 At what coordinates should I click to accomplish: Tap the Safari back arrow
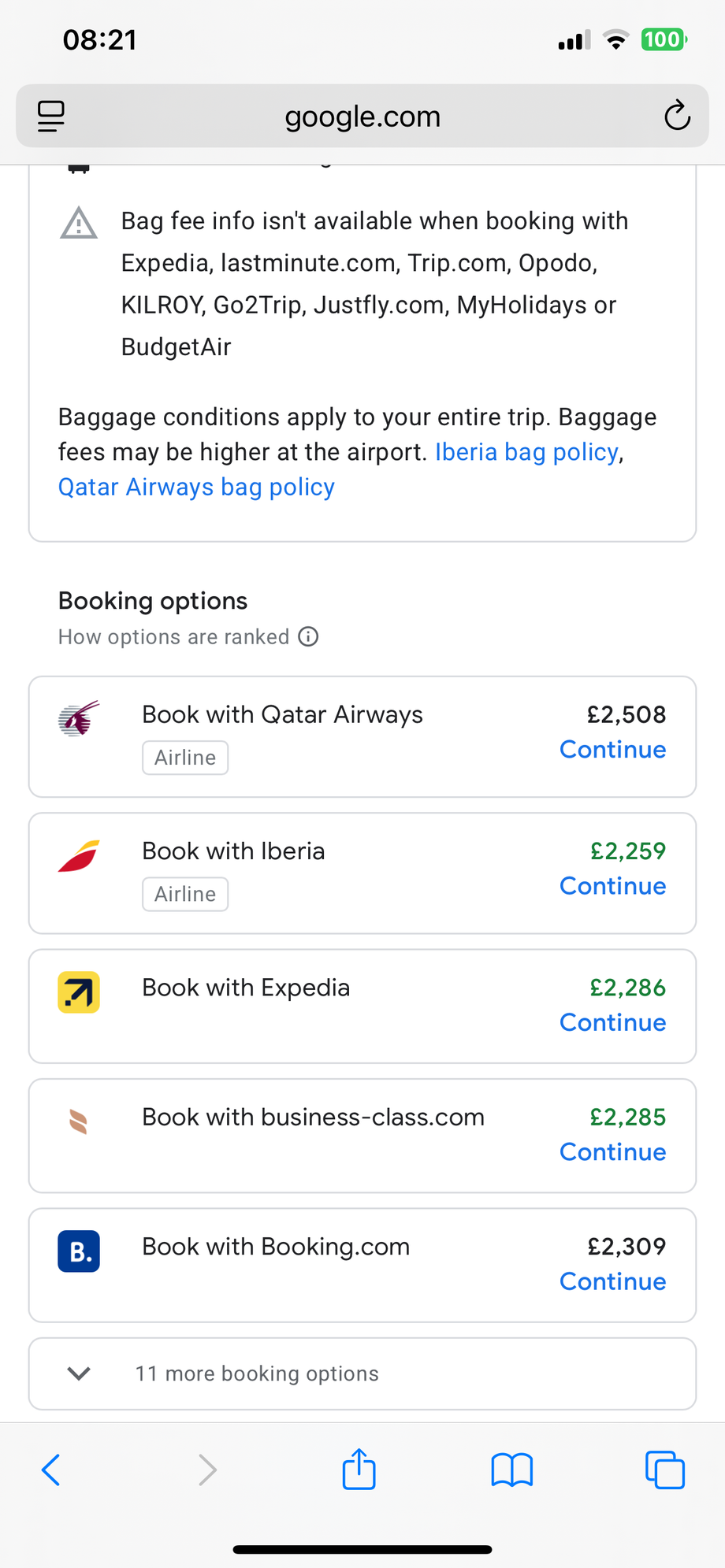50,1470
